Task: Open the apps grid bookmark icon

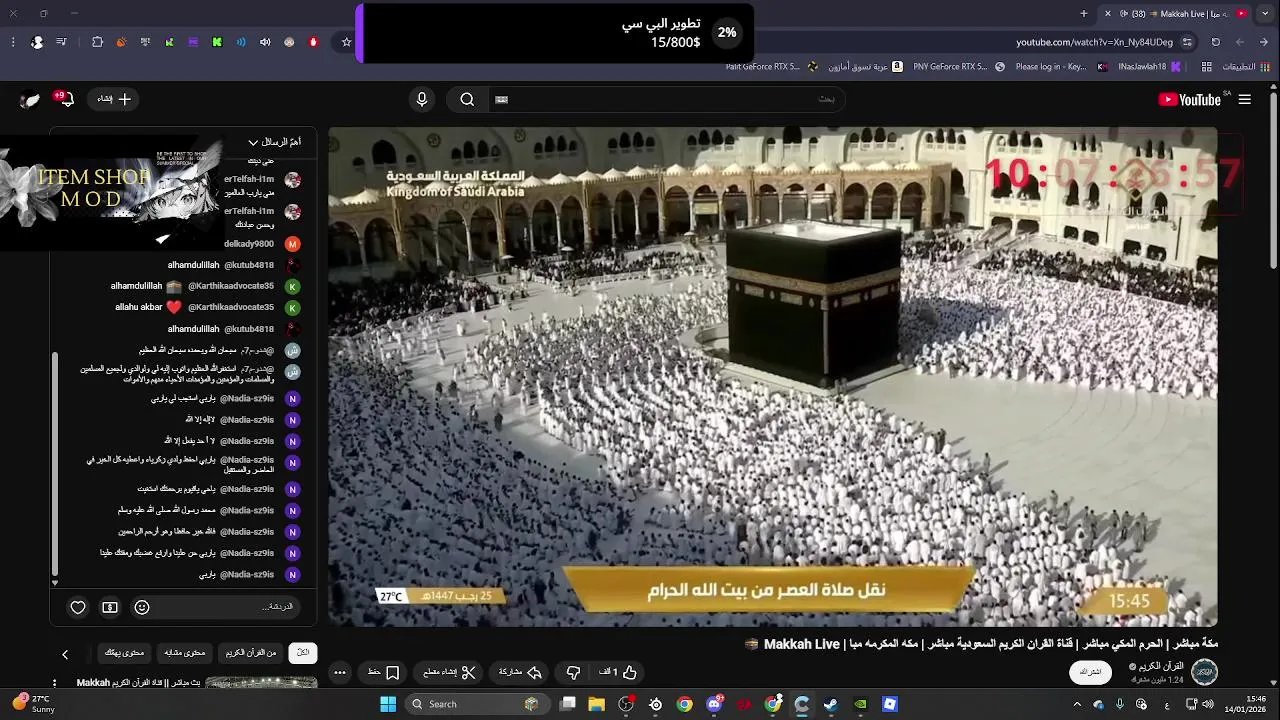Action: point(1207,67)
